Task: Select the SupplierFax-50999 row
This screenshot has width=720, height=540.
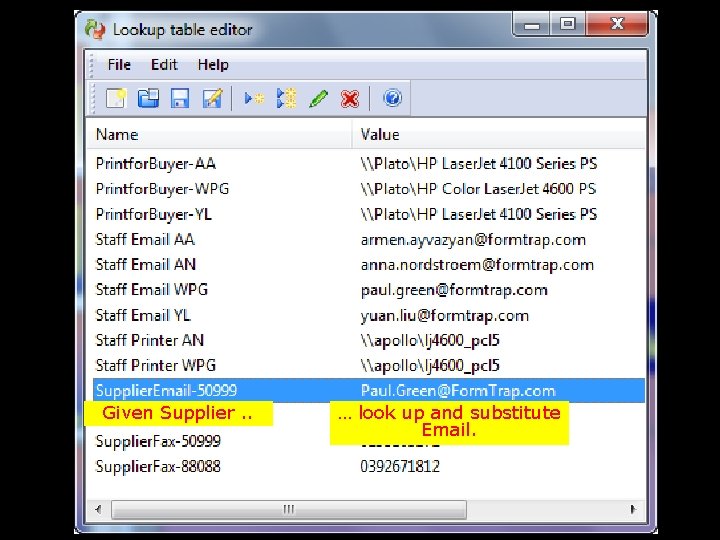Action: (x=369, y=441)
